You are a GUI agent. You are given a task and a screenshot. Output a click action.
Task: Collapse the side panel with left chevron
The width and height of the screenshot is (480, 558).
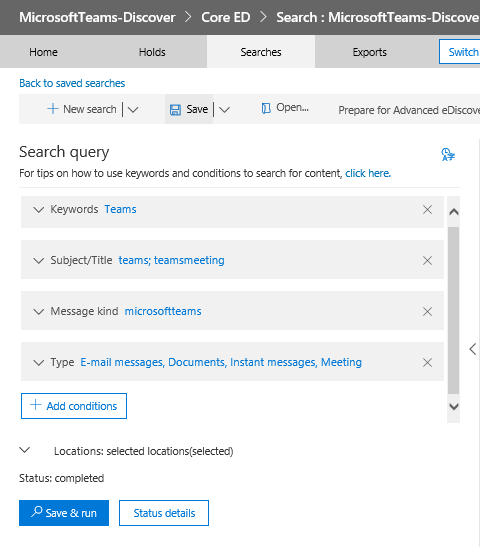click(x=473, y=349)
